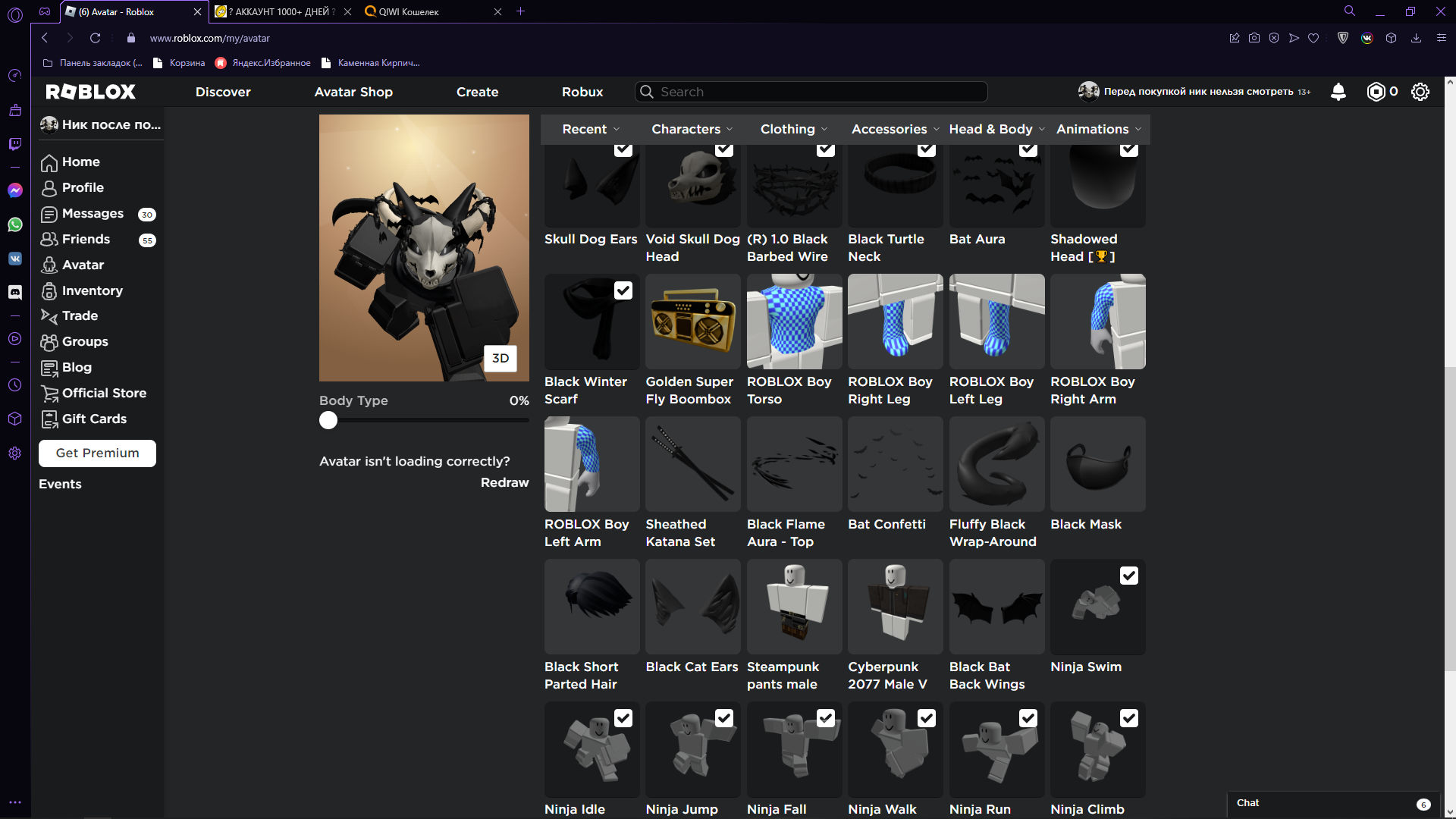Viewport: 1456px width, 819px height.
Task: Go back in the browser
Action: (x=45, y=38)
